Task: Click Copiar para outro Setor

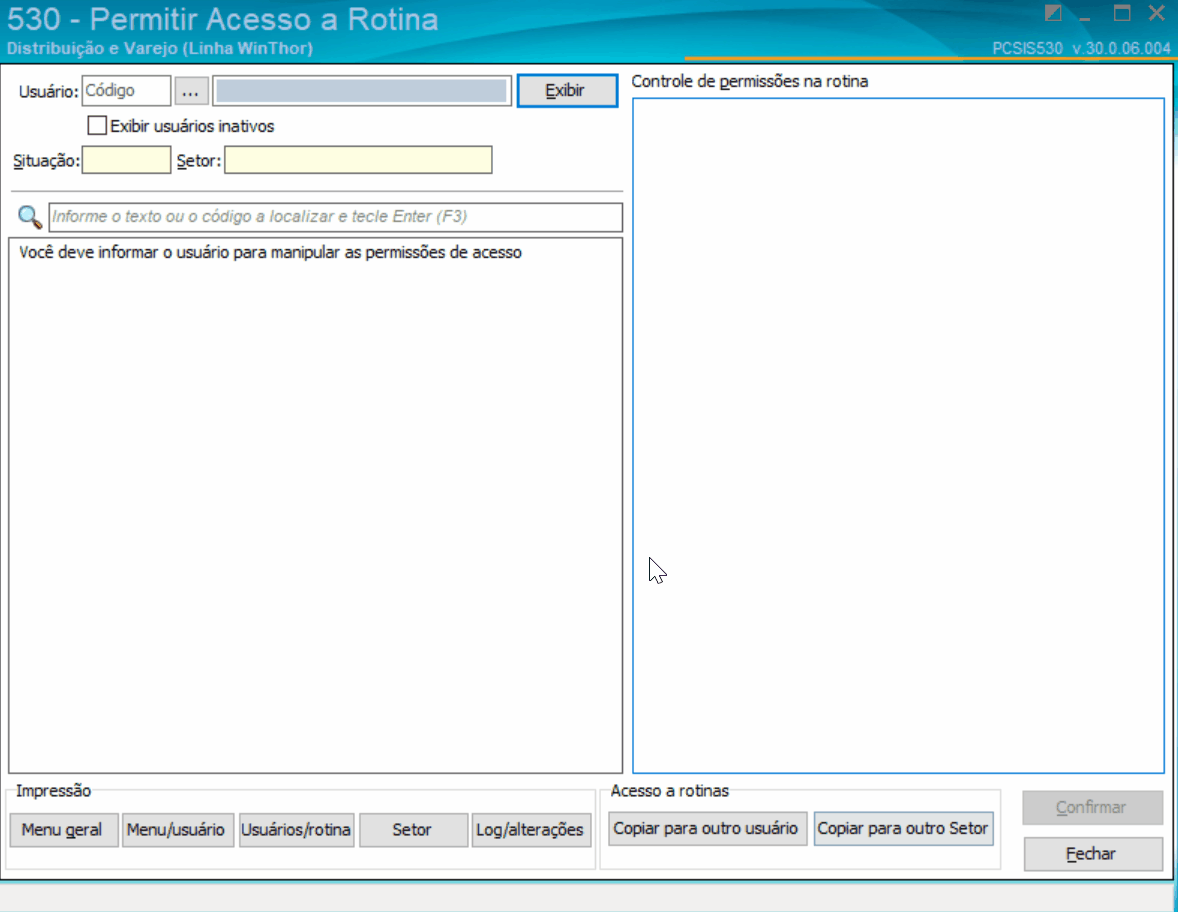Action: pyautogui.click(x=904, y=829)
